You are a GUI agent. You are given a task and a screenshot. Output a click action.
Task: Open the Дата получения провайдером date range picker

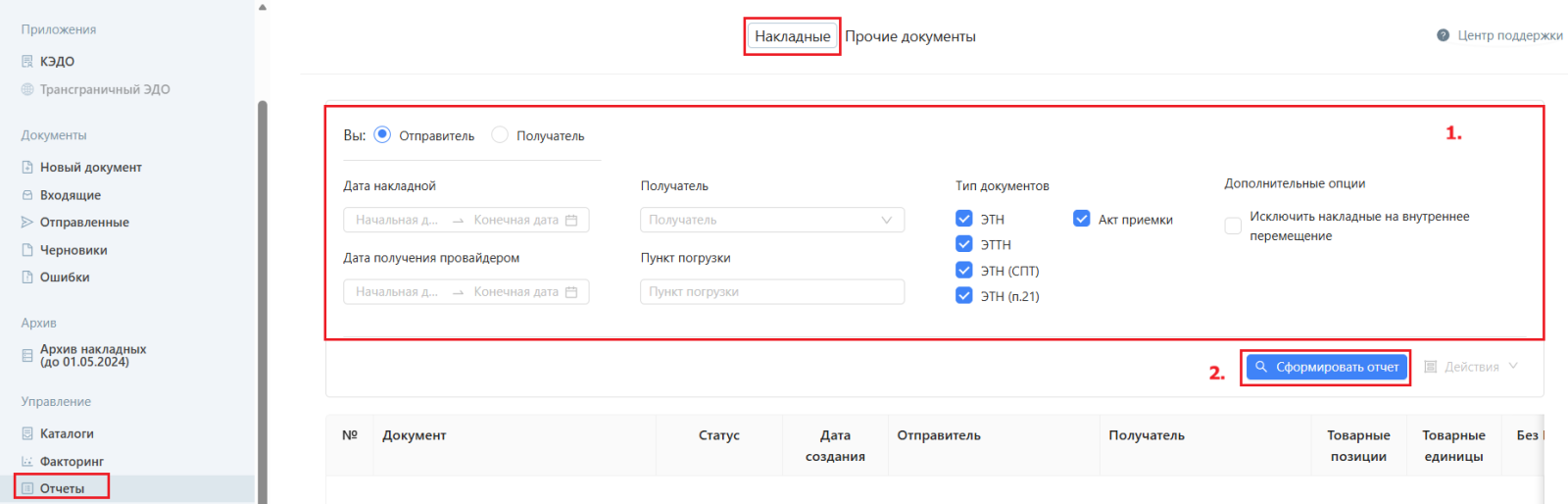click(465, 292)
